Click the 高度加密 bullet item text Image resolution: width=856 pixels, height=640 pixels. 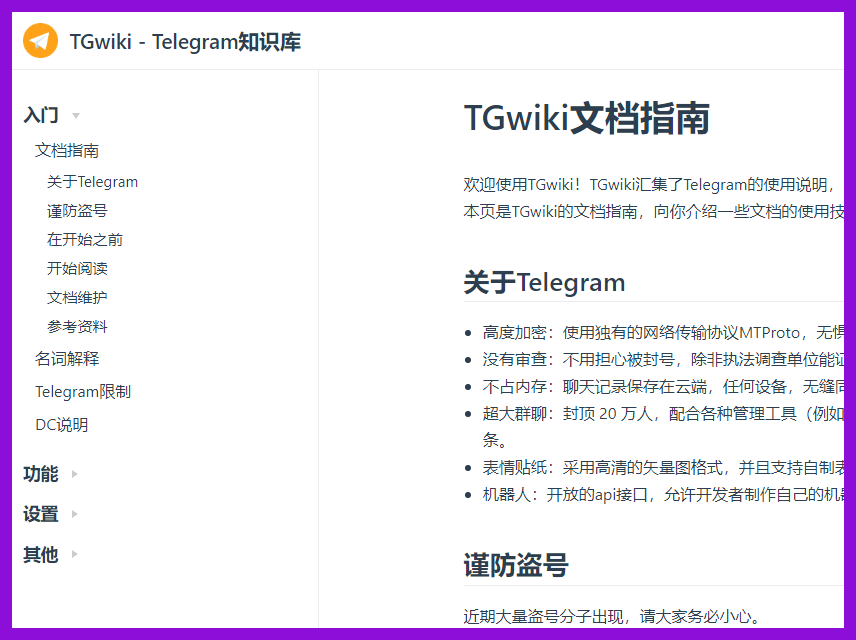pos(663,333)
